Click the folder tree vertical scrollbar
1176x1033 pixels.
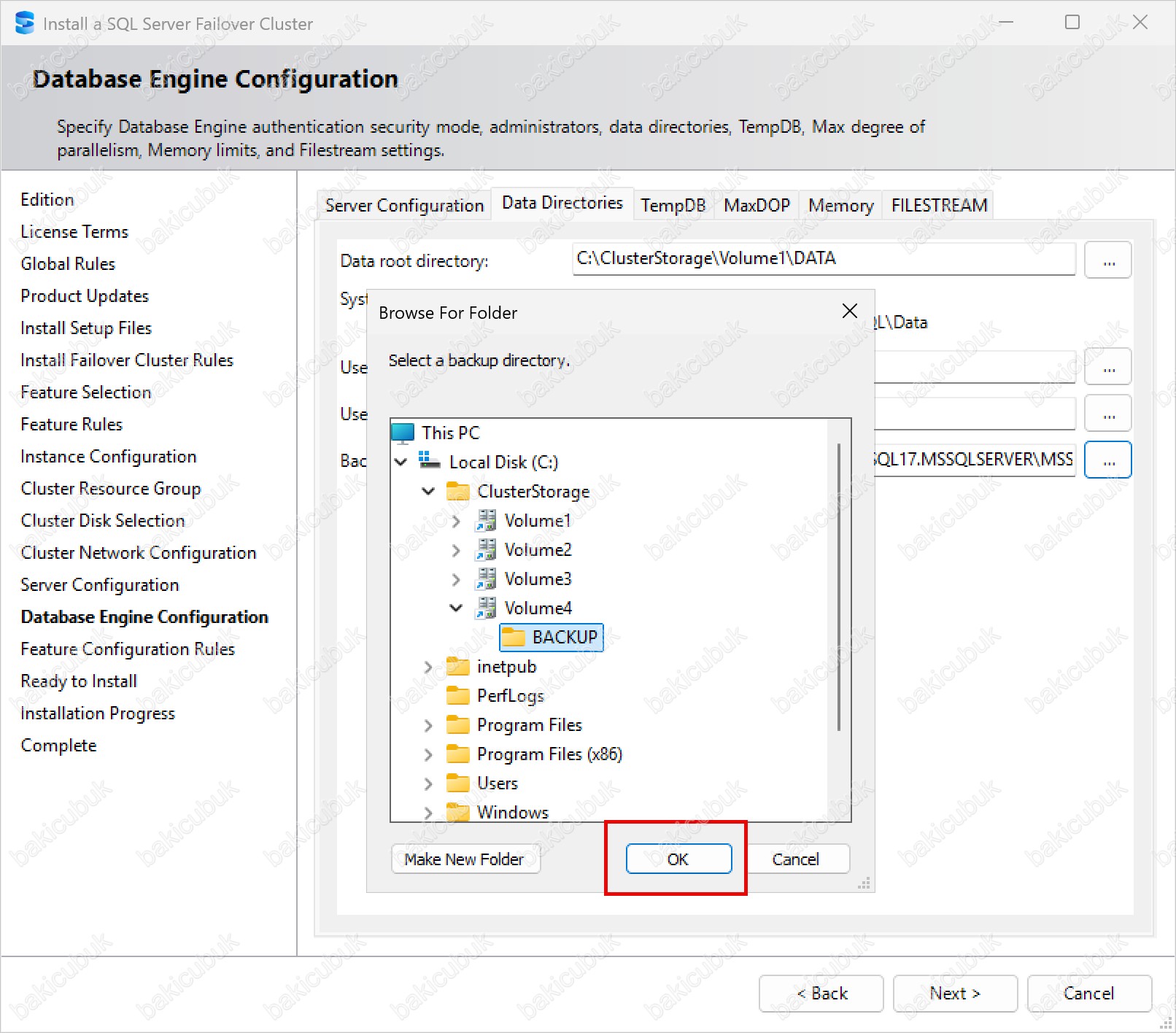click(839, 584)
